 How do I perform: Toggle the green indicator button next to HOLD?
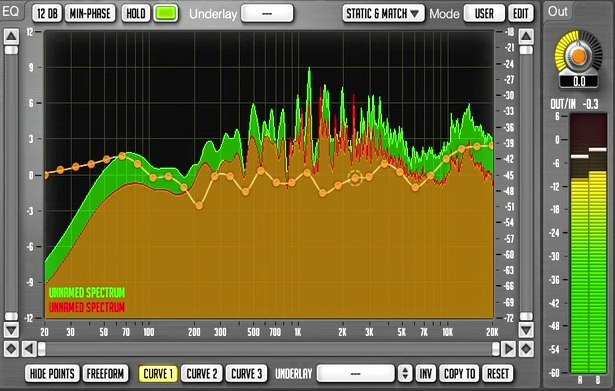point(166,13)
